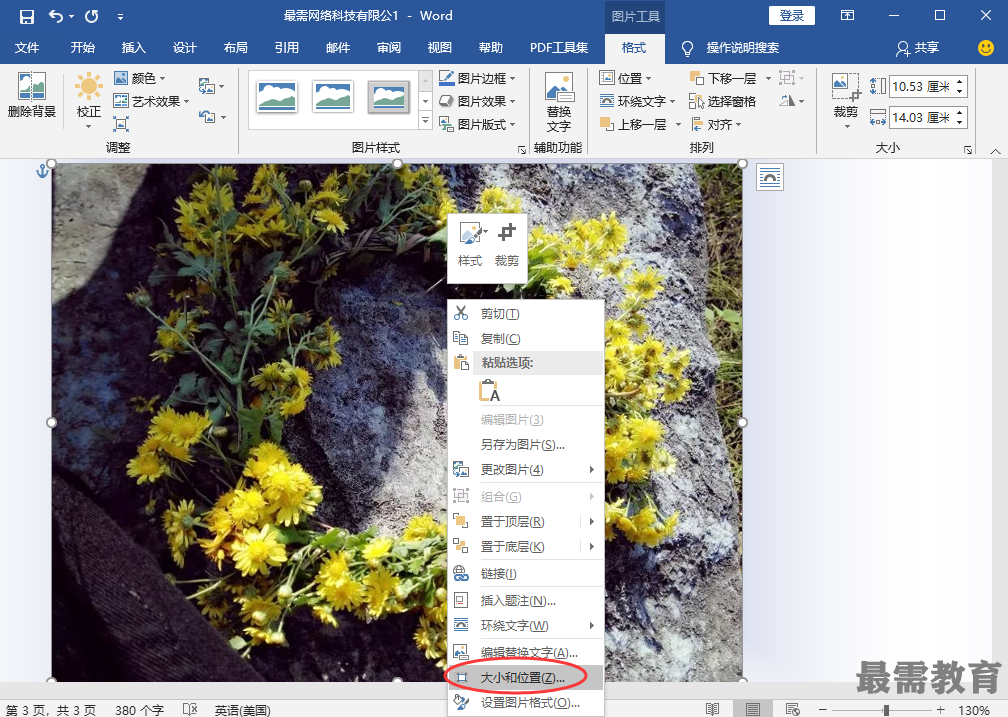This screenshot has width=1008, height=717.
Task: Select the first picture style thumbnail
Action: tap(276, 97)
